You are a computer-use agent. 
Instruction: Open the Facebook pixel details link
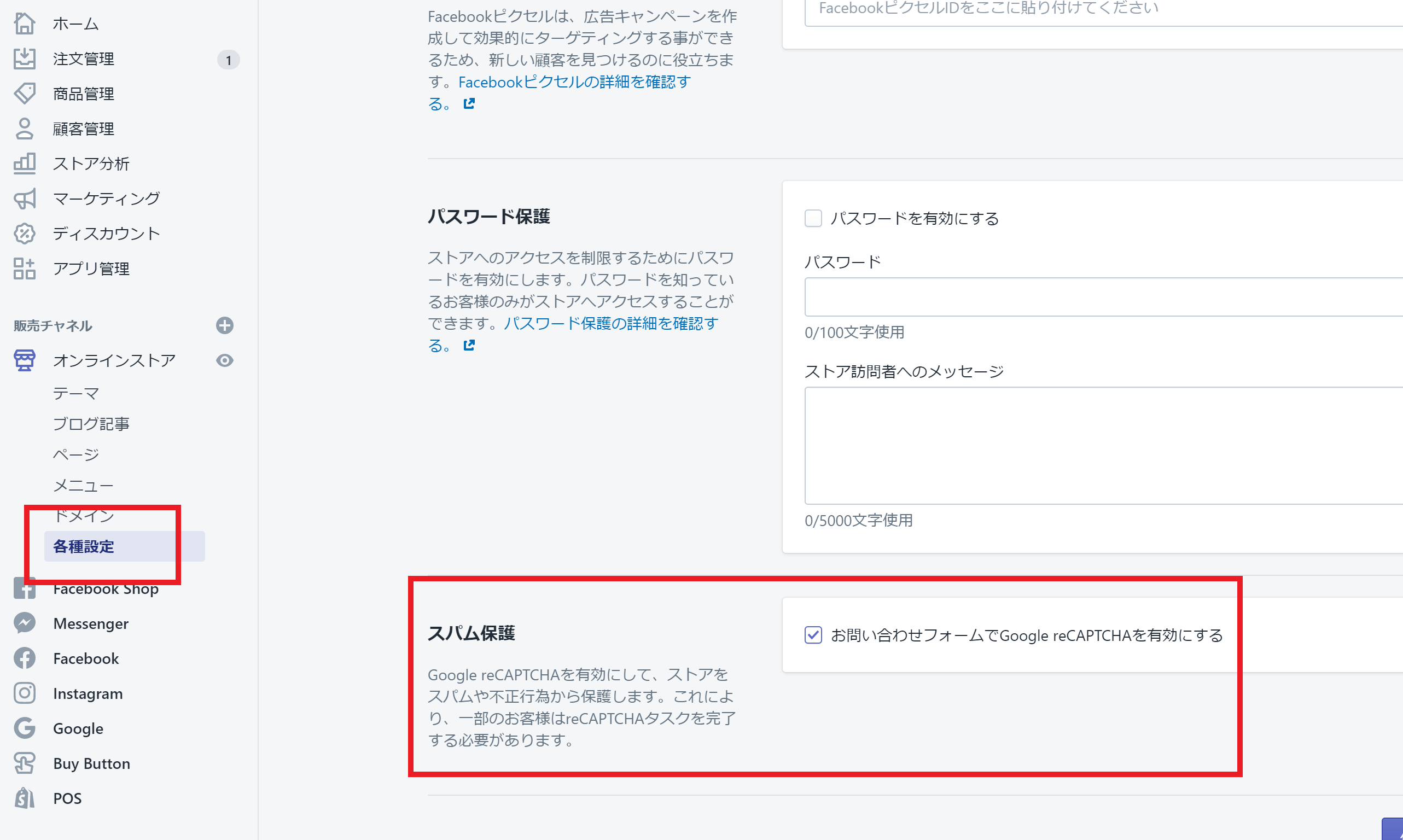tap(574, 83)
